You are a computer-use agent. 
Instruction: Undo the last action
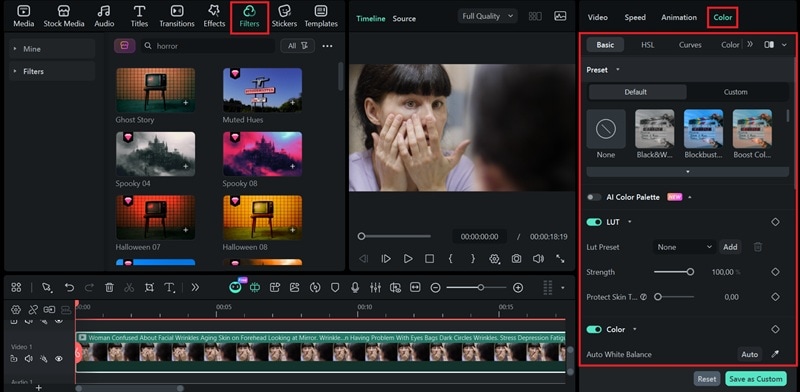69,287
